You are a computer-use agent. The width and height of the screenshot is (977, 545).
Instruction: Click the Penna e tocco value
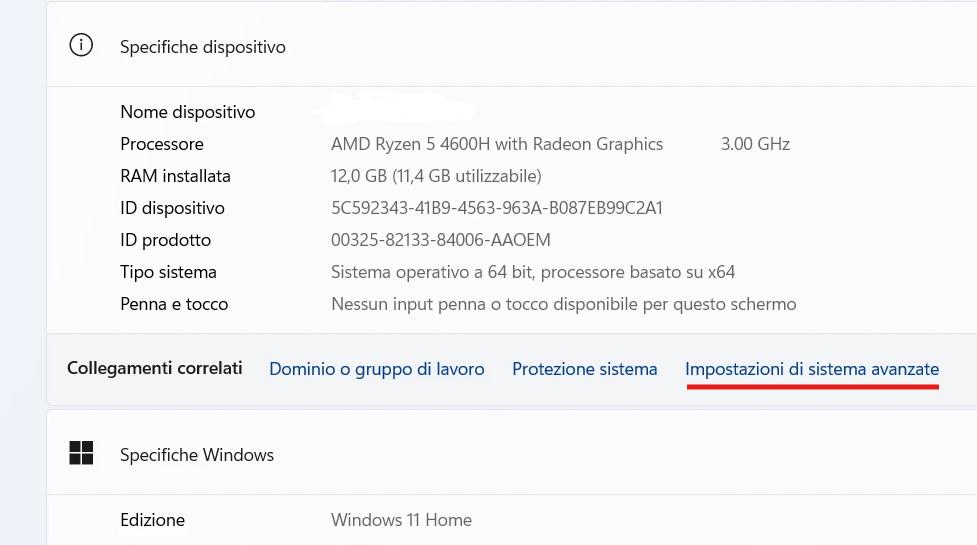click(x=563, y=304)
